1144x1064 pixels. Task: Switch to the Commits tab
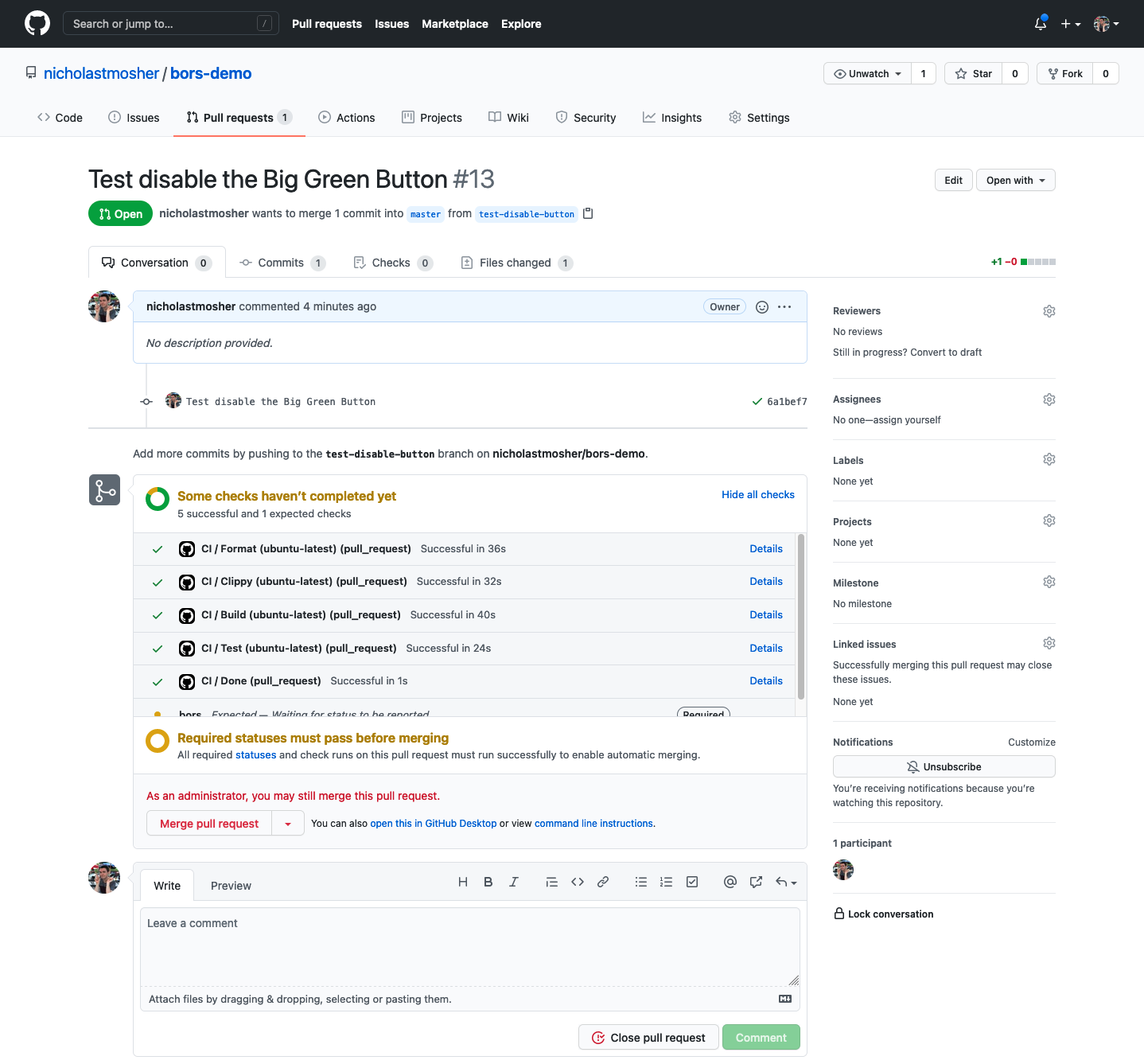(281, 263)
